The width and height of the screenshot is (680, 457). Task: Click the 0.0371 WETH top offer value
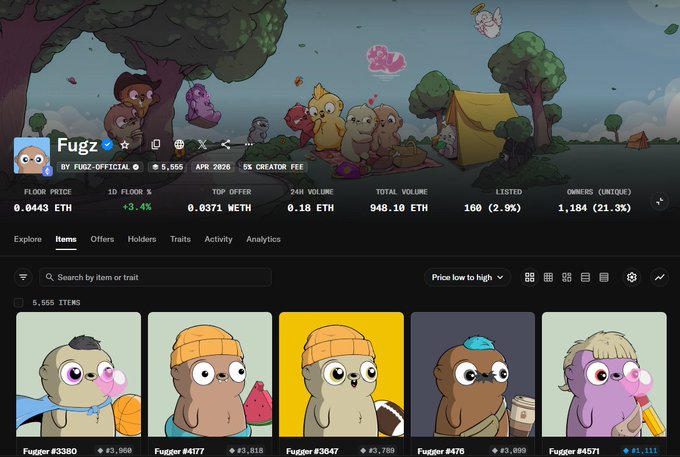(219, 208)
